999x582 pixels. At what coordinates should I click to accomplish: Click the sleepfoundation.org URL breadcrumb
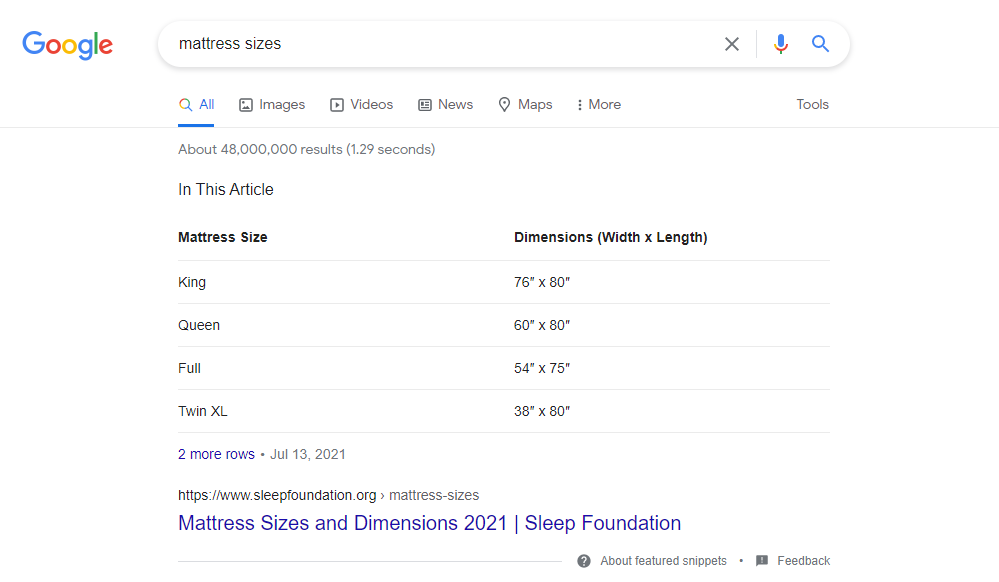coord(328,495)
